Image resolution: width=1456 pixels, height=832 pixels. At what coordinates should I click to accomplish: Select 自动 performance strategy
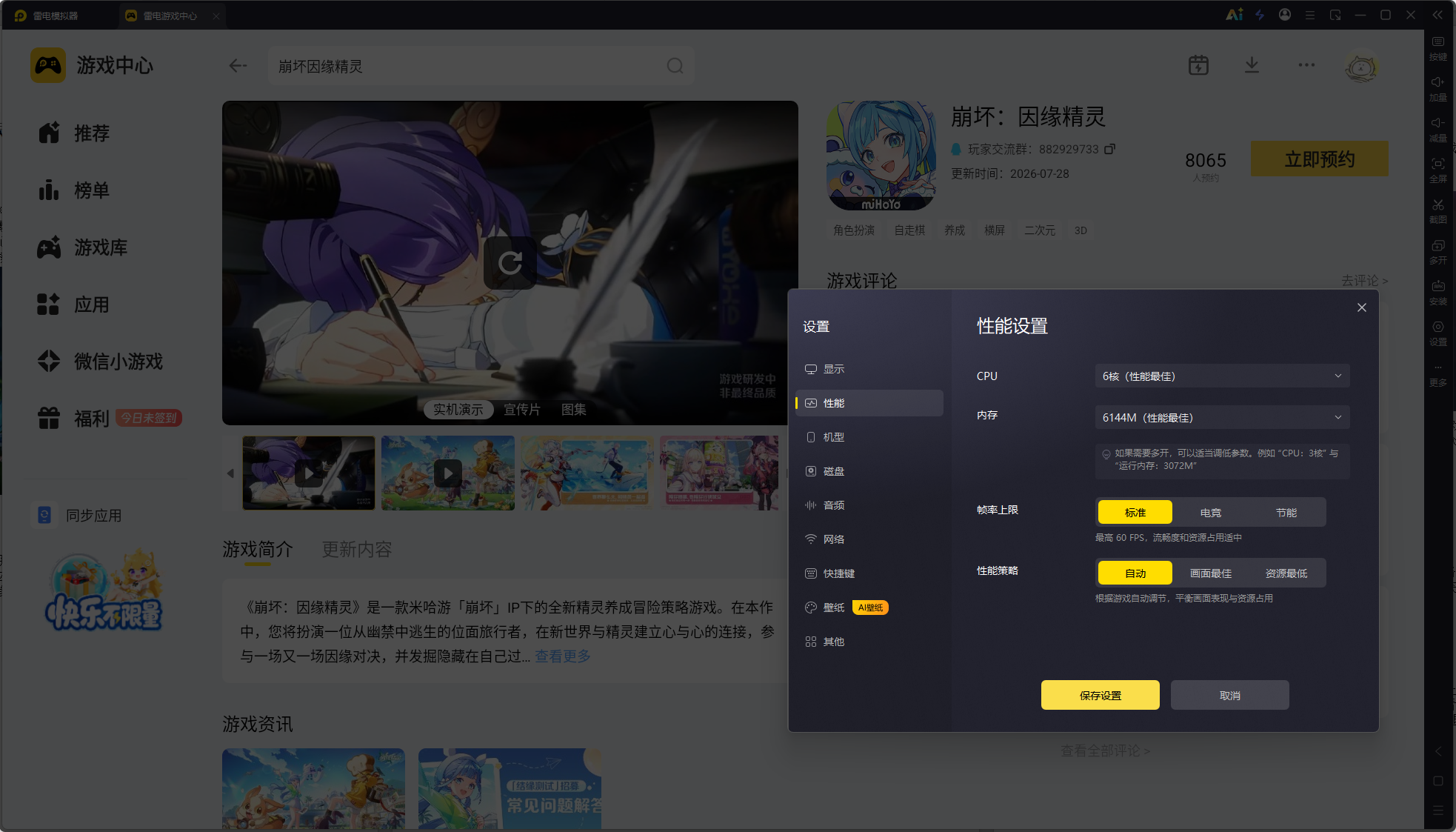(1135, 573)
